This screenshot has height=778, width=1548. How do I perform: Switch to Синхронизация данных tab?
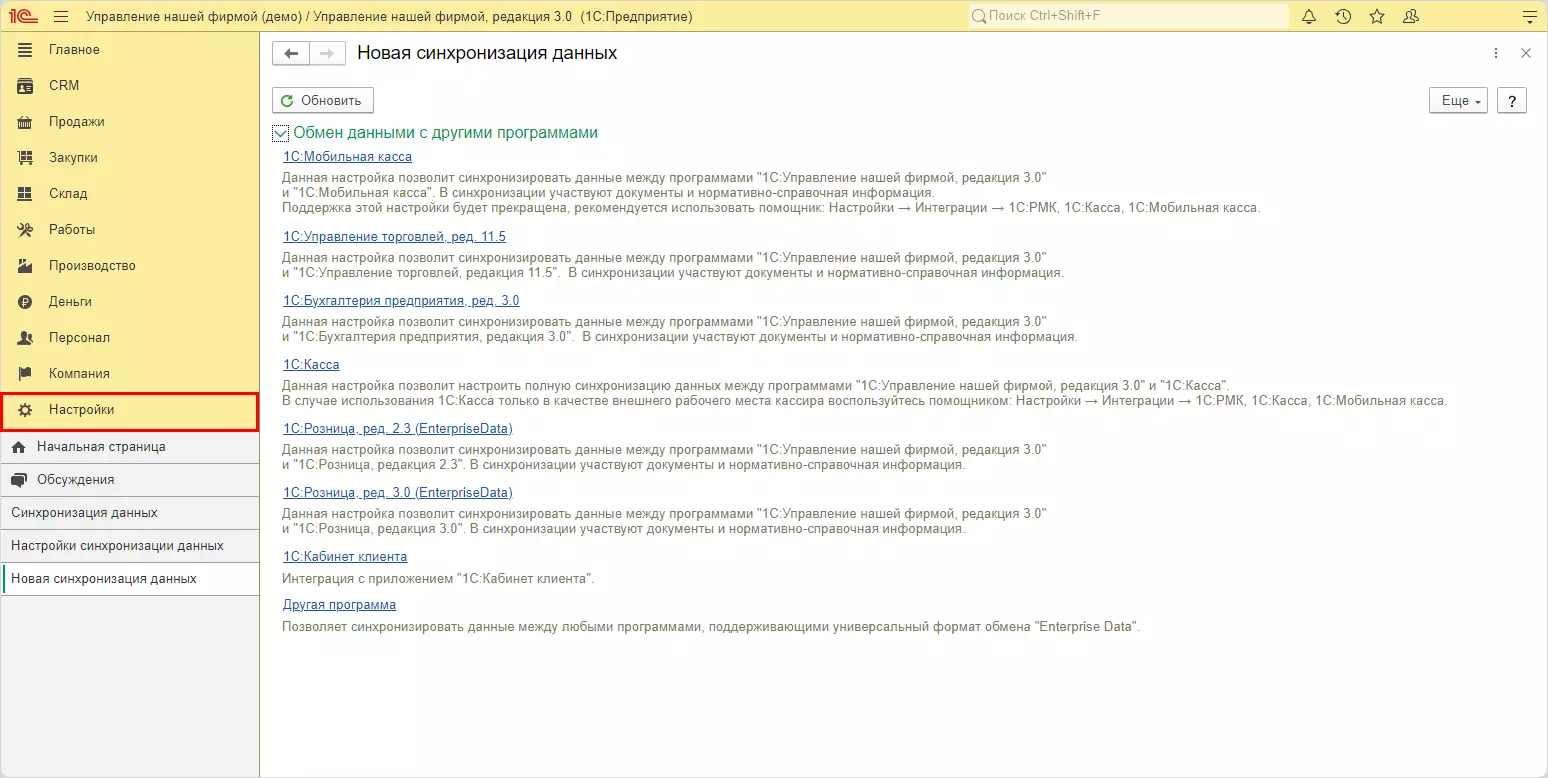[130, 513]
